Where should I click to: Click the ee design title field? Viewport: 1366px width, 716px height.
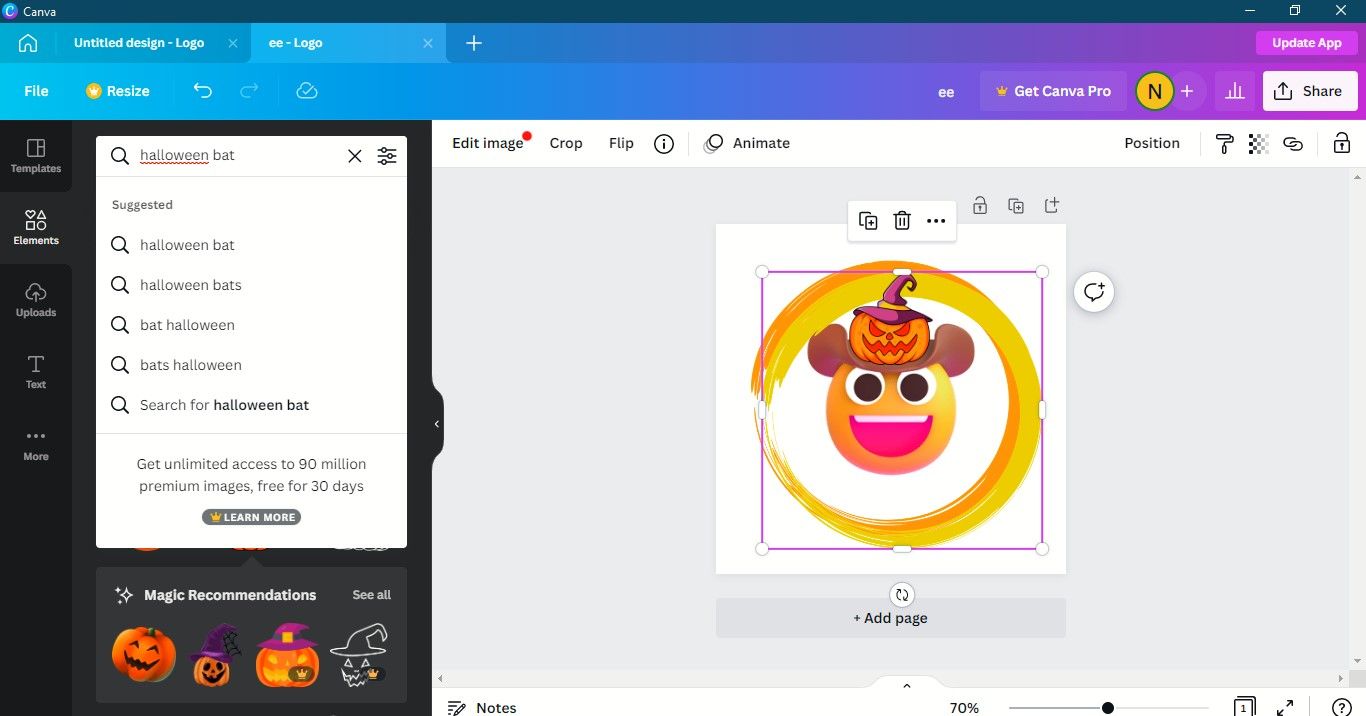tap(946, 92)
